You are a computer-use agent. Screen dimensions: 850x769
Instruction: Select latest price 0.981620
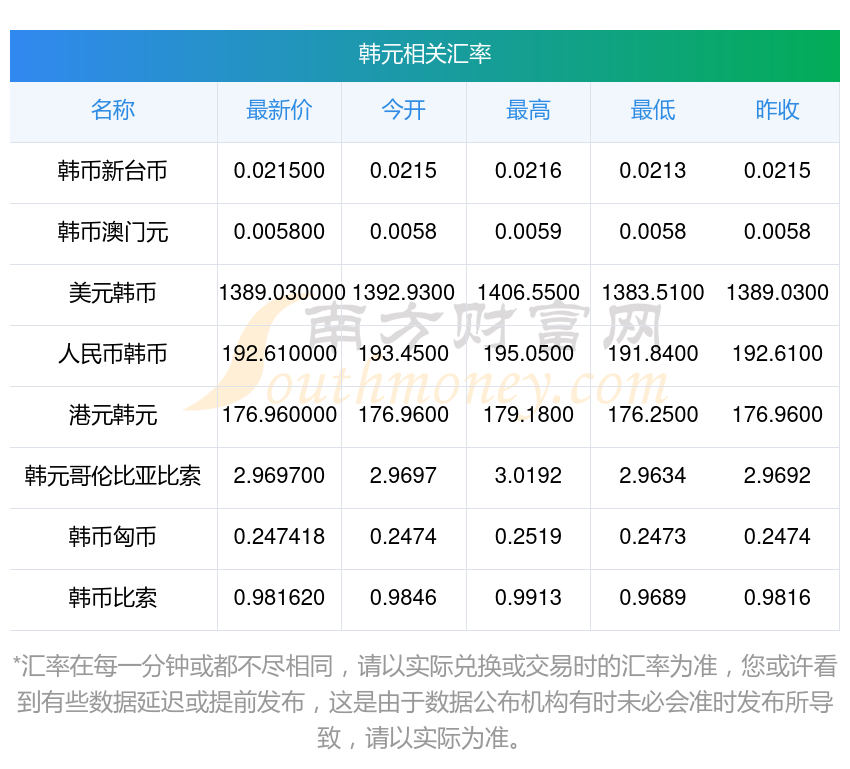[x=279, y=598]
